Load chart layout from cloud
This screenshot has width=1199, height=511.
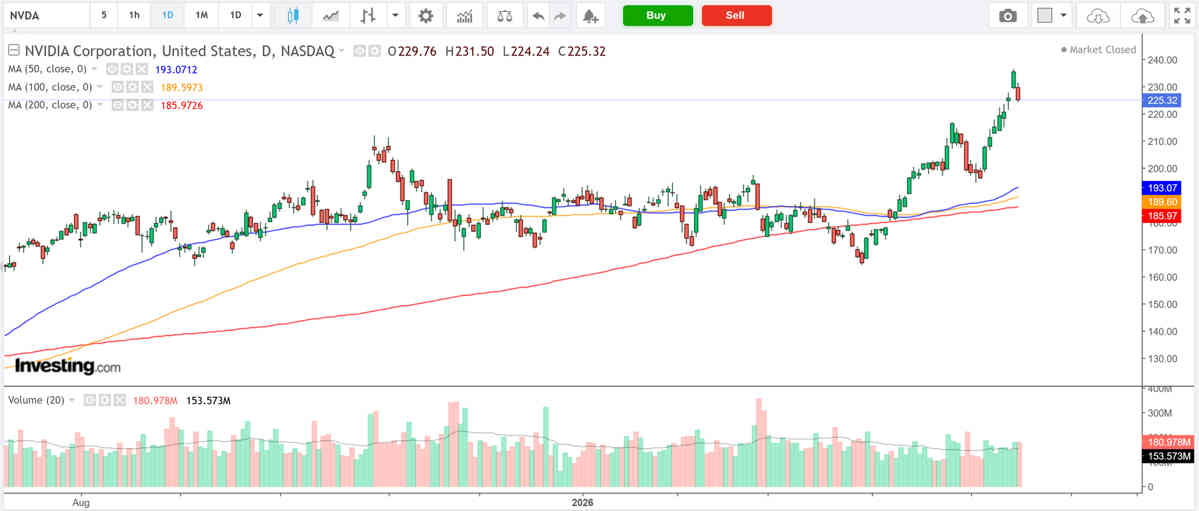(x=1097, y=15)
